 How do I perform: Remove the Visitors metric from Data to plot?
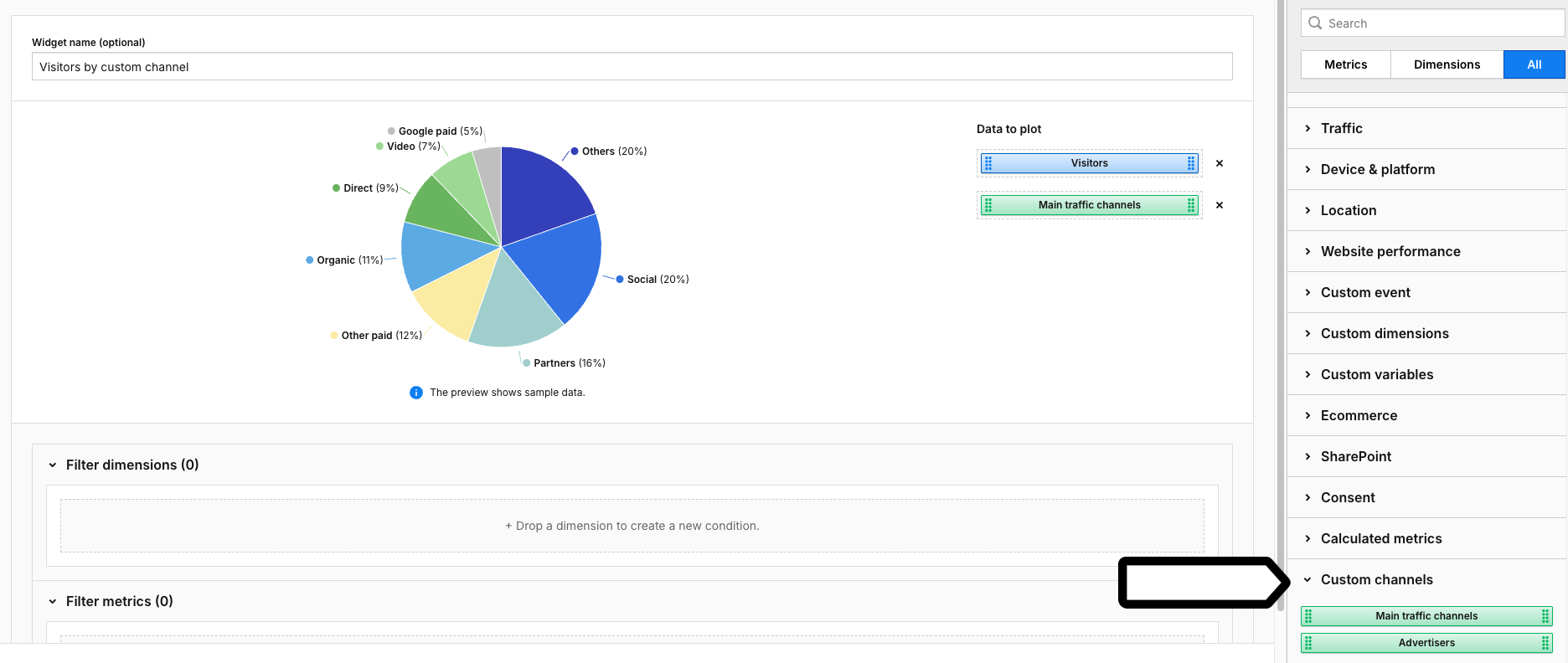coord(1220,163)
